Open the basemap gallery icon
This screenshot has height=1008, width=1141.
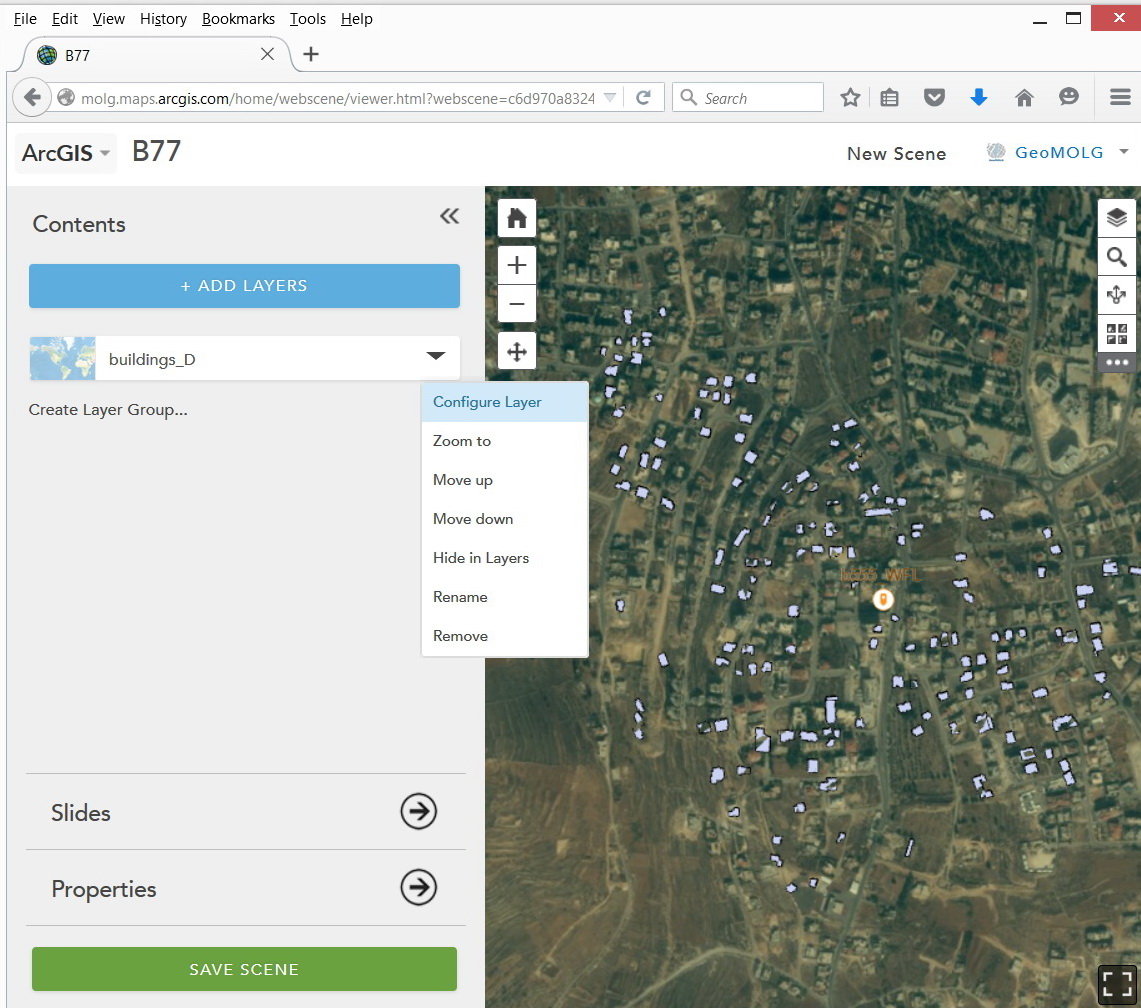pyautogui.click(x=1117, y=334)
